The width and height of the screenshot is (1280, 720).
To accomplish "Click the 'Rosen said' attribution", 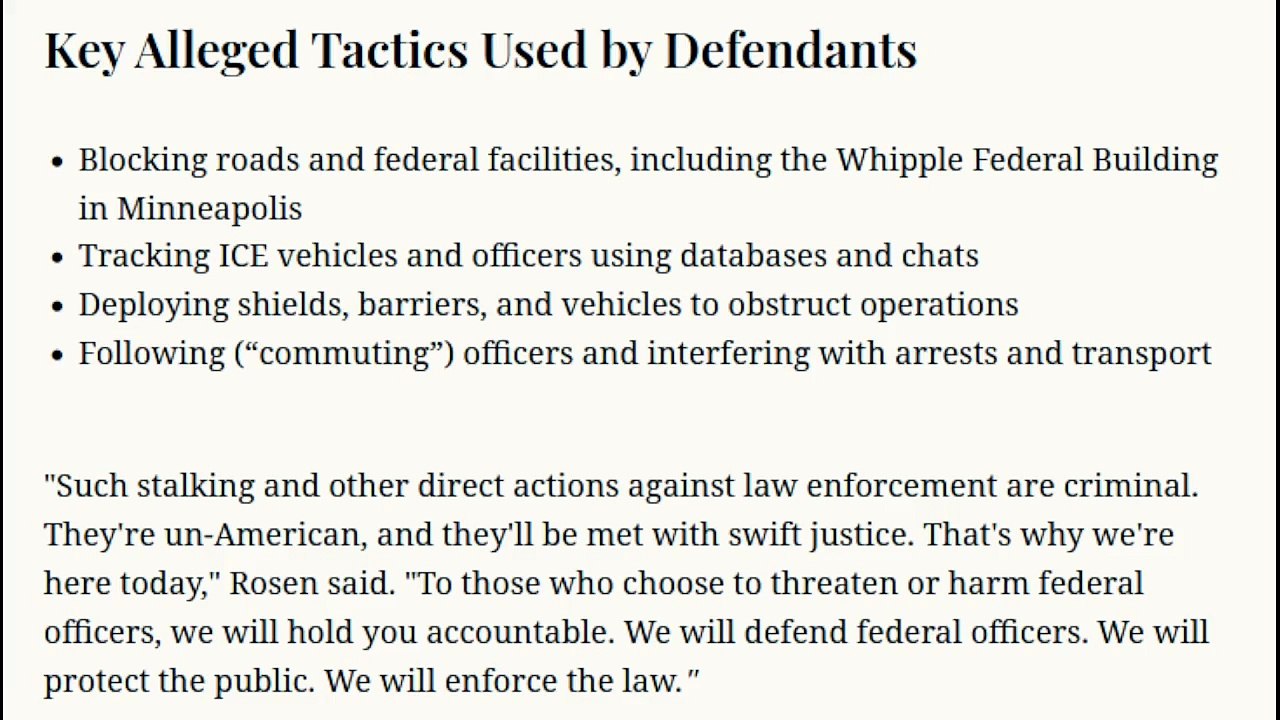I will coord(311,583).
